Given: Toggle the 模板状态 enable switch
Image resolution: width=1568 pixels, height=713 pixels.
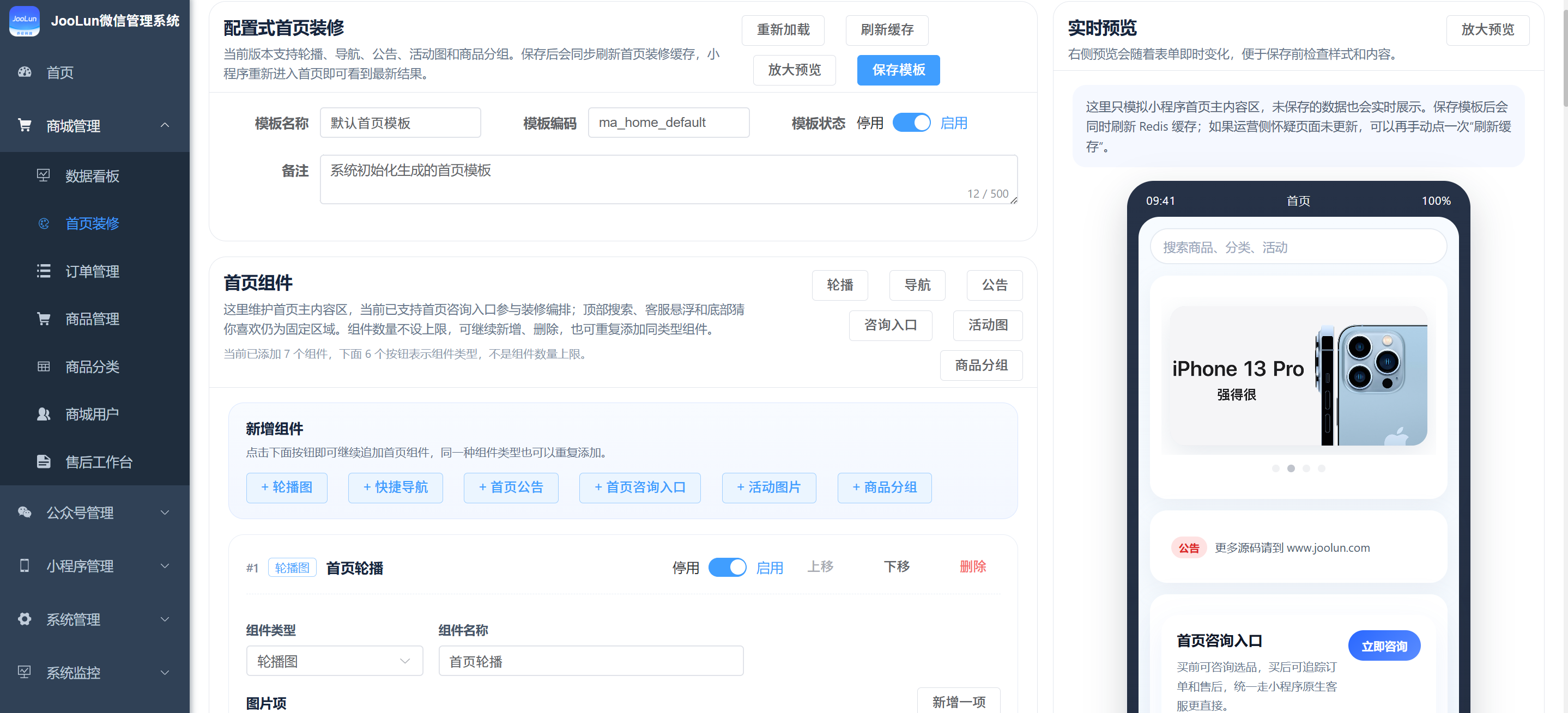Looking at the screenshot, I should [911, 122].
